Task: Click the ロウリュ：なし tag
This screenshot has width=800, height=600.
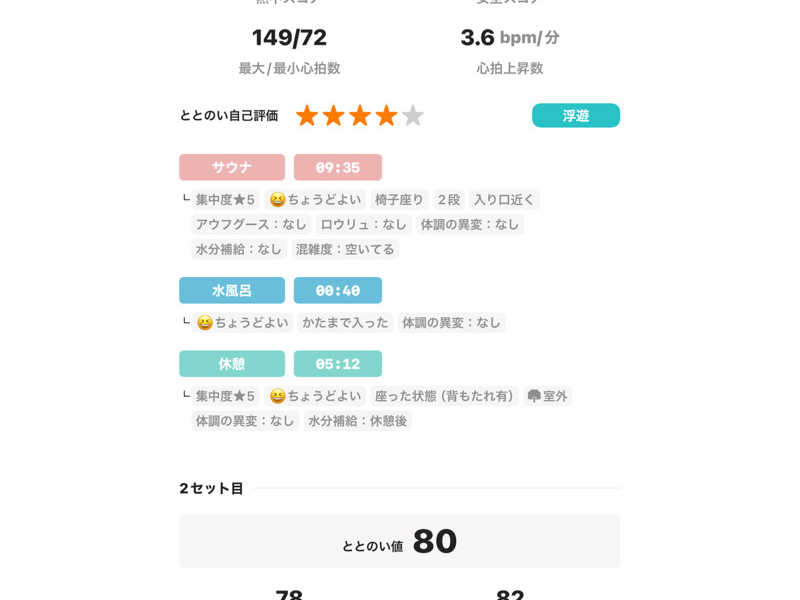Action: pos(364,224)
